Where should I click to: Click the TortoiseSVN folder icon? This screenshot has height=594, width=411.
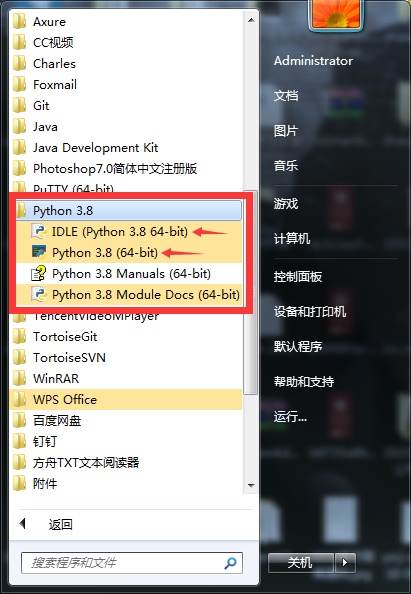pos(19,357)
